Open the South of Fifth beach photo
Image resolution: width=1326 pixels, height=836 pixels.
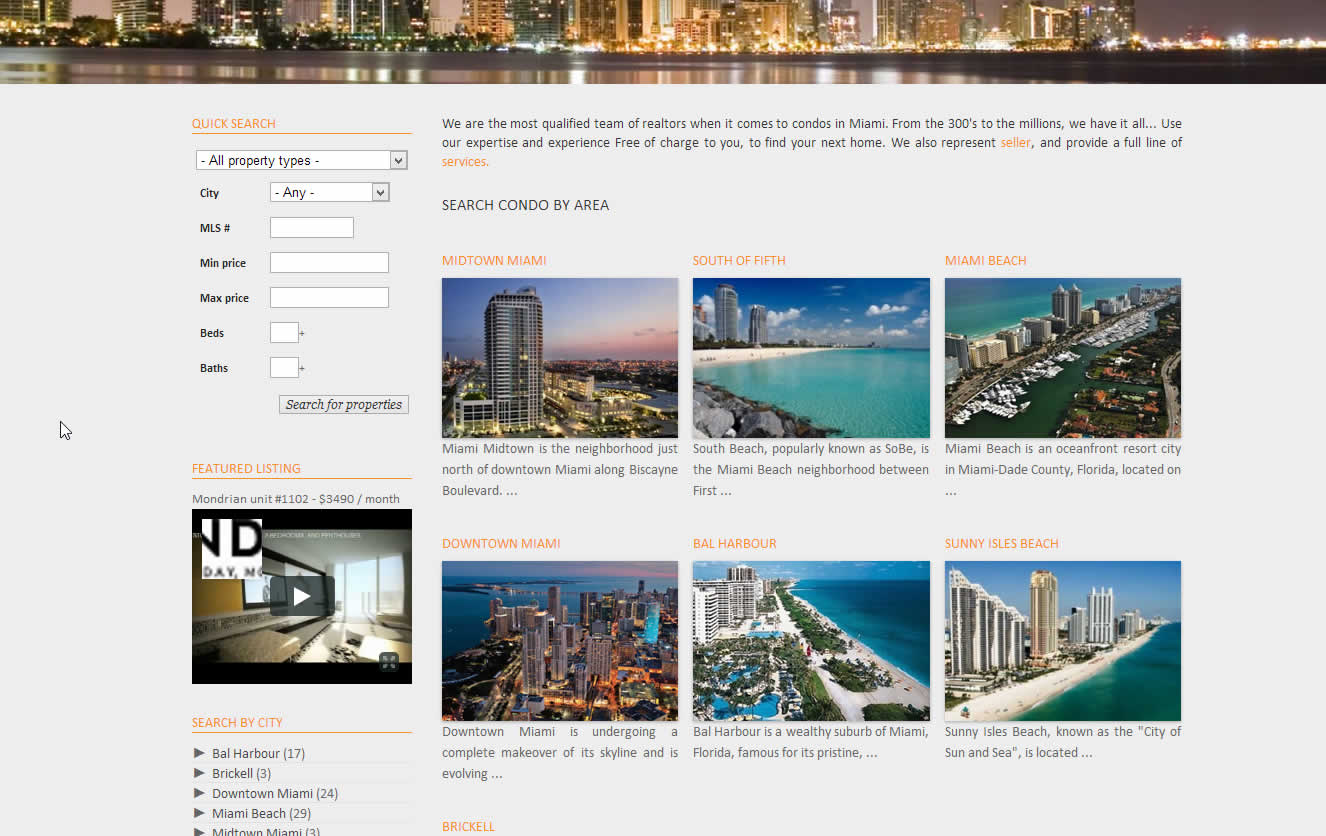coord(811,358)
